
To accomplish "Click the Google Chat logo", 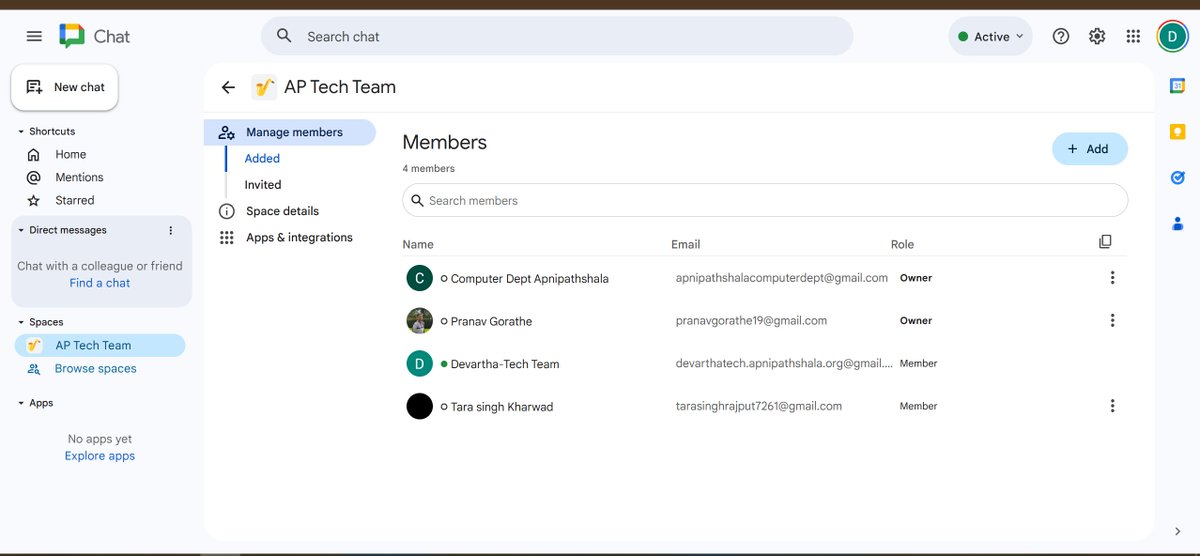I will point(72,36).
